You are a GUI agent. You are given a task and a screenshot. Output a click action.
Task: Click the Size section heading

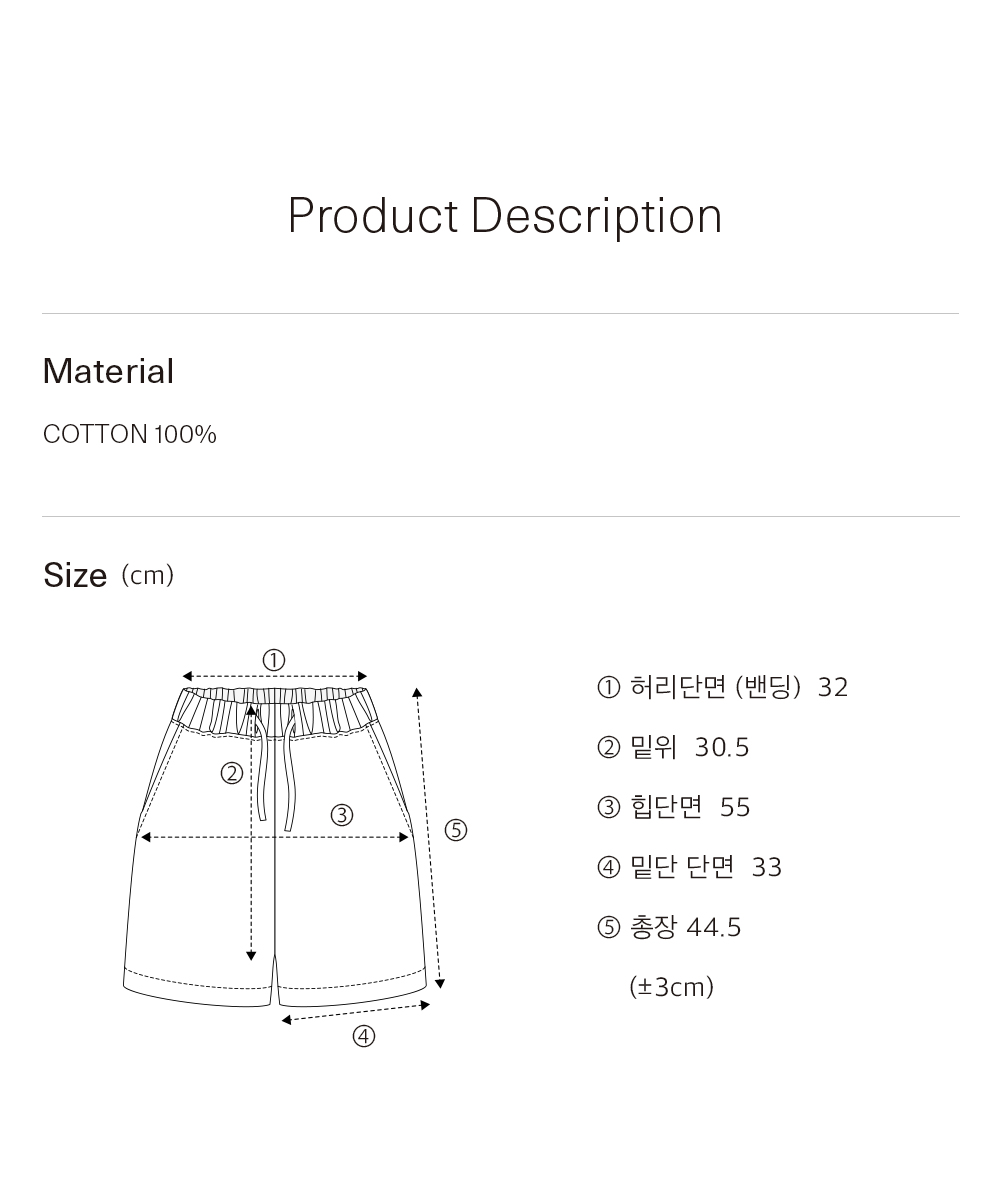tap(75, 575)
